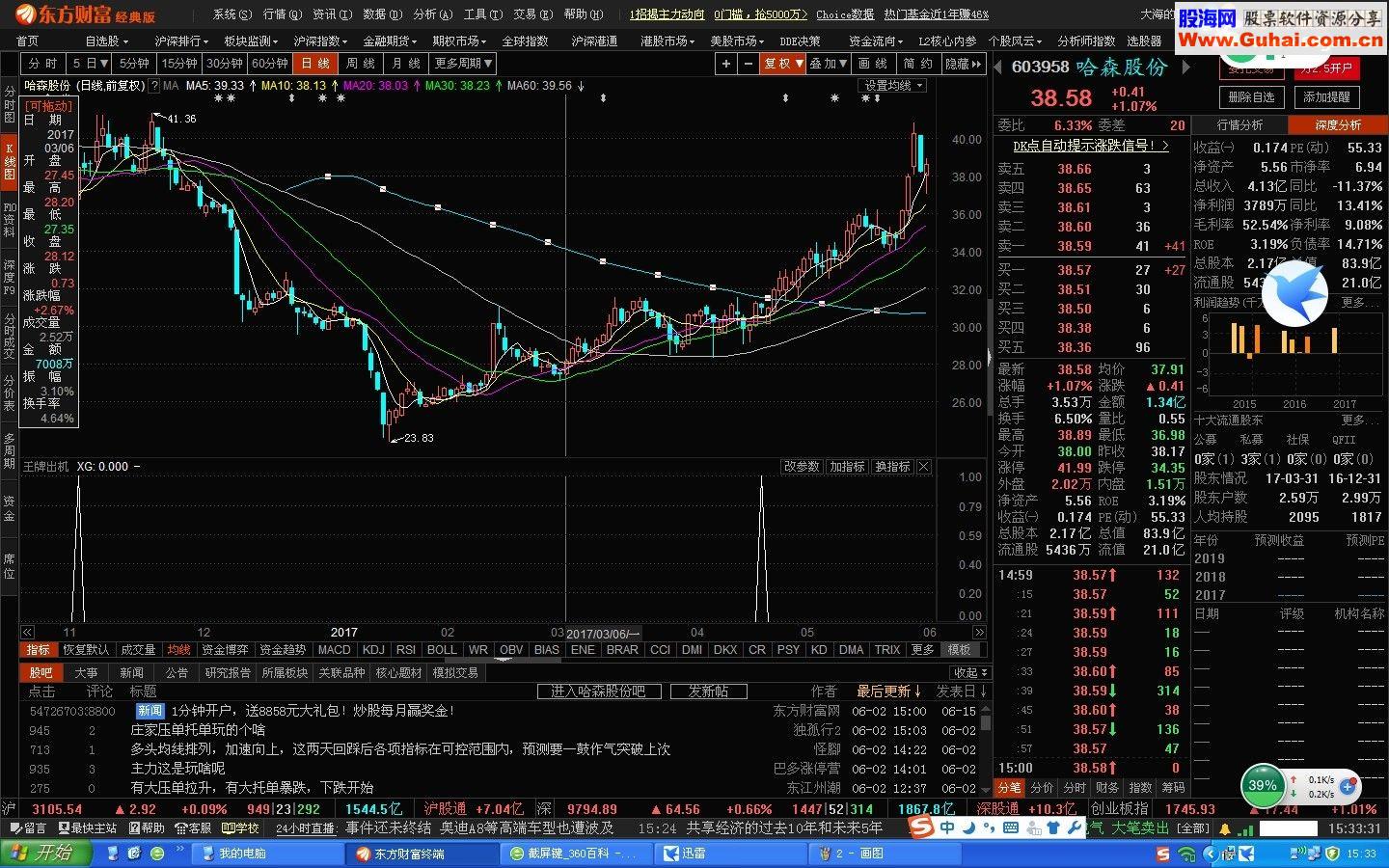Click DK点自动提示涨跌信号 link
1389x868 pixels.
coord(1090,146)
